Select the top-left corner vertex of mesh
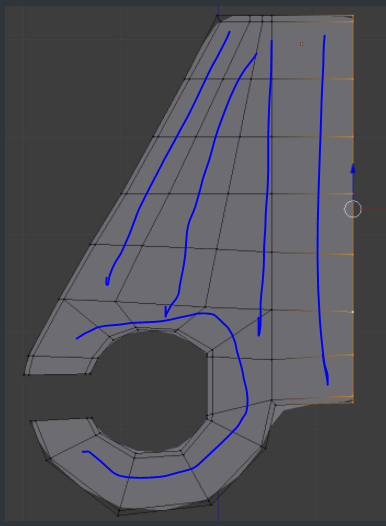This screenshot has width=386, height=526. [218, 17]
